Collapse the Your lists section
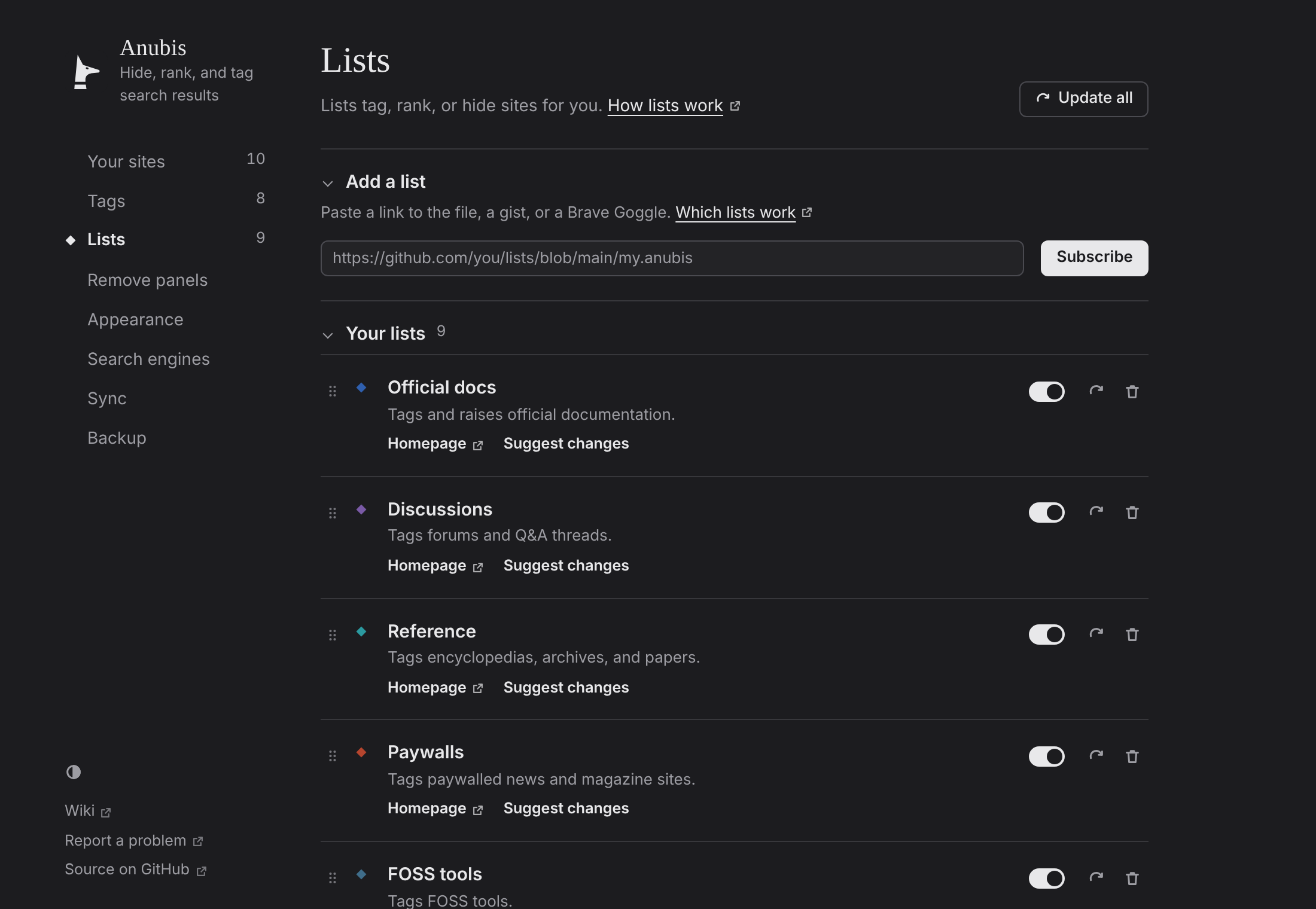The image size is (1316, 909). (328, 335)
